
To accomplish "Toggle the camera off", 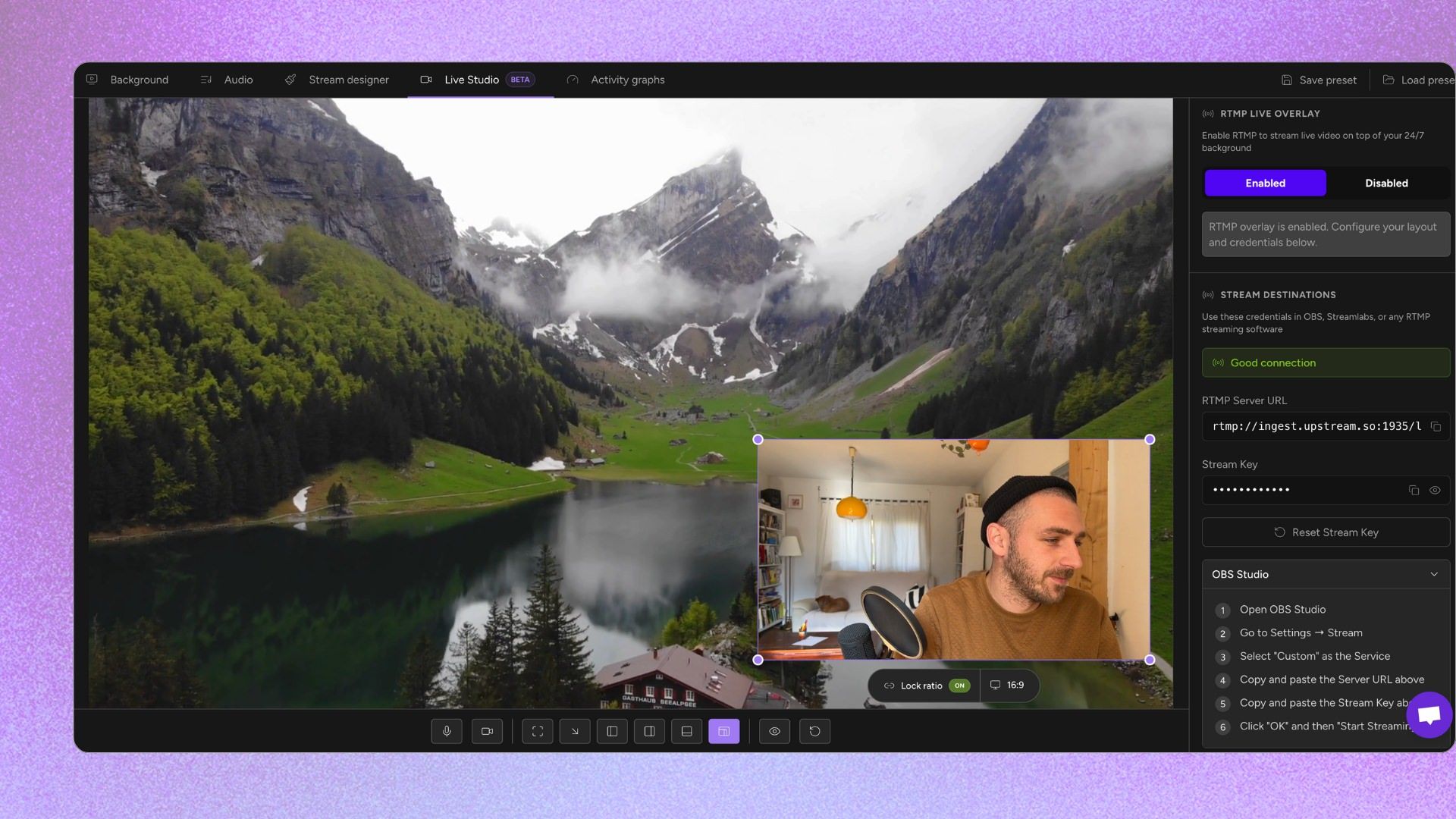I will (487, 731).
